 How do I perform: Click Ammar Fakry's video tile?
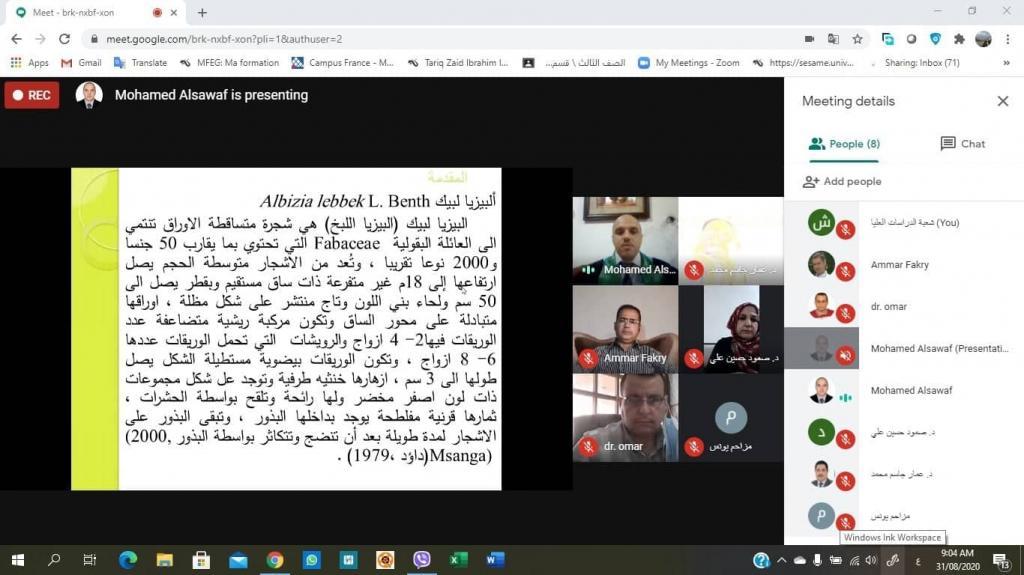pos(625,327)
